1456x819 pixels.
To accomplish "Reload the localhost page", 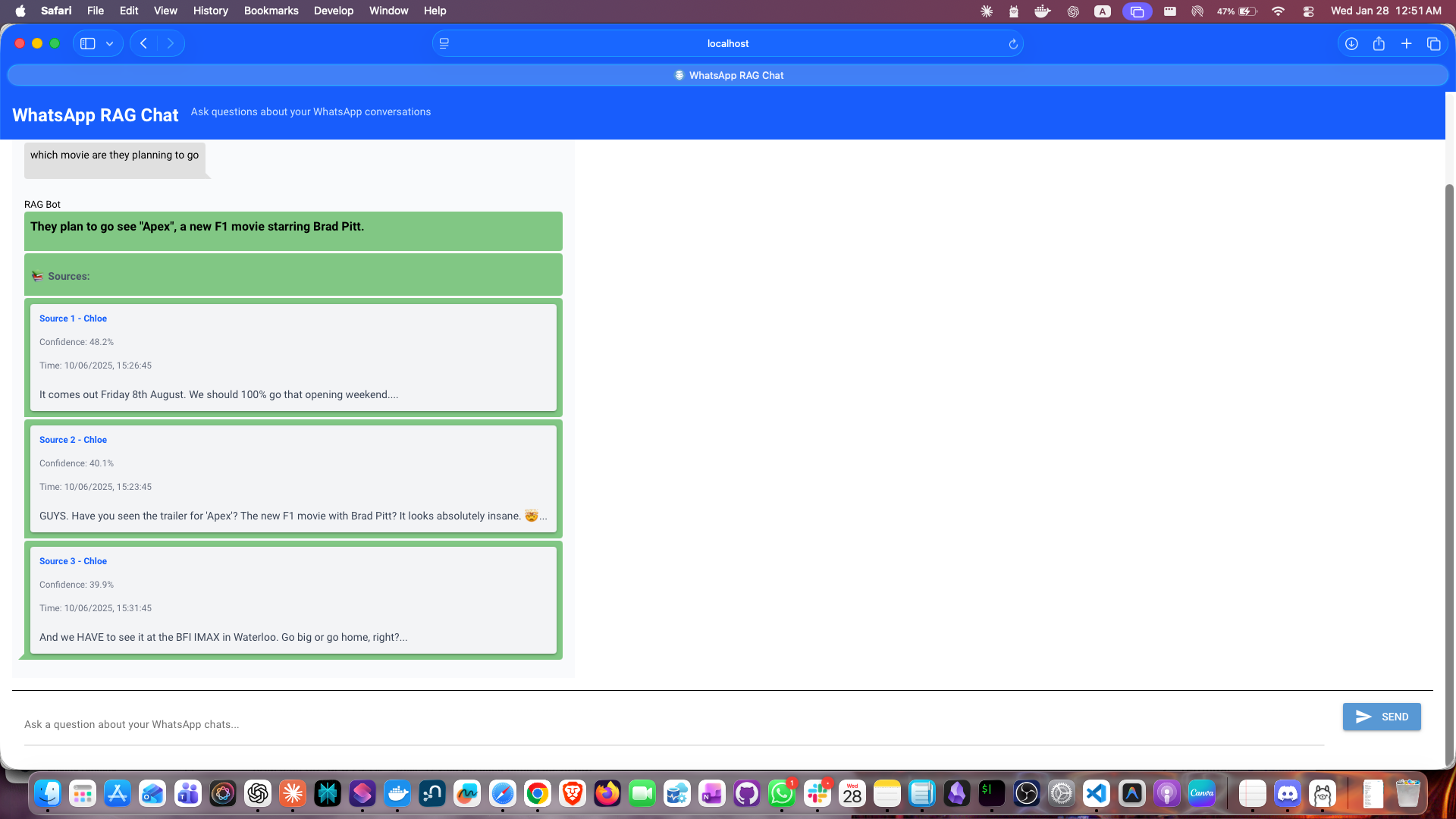I will pos(1013,43).
